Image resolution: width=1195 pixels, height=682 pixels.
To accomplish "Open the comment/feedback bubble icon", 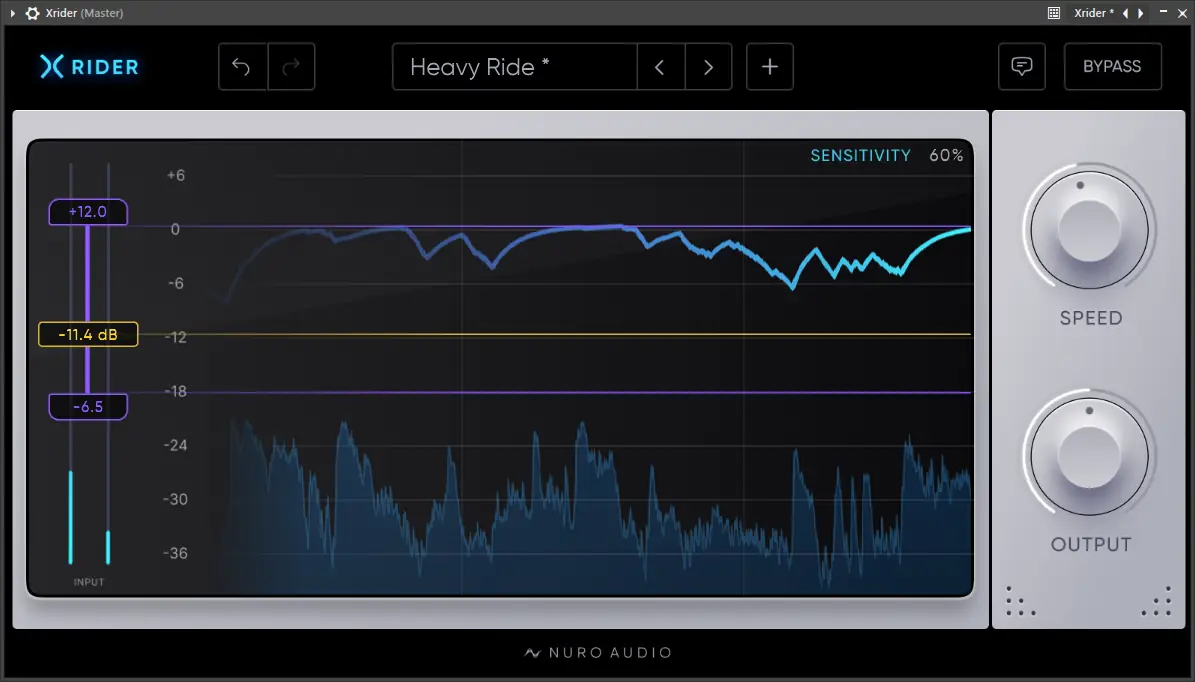I will (x=1021, y=66).
